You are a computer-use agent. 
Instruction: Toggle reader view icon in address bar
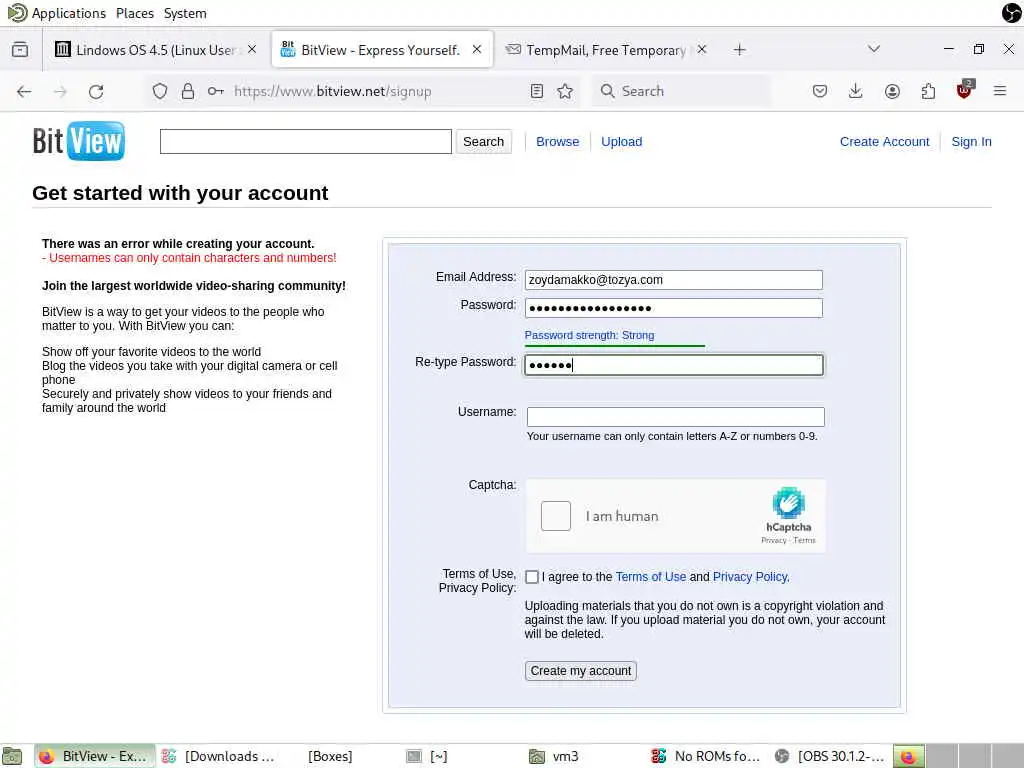coord(537,91)
